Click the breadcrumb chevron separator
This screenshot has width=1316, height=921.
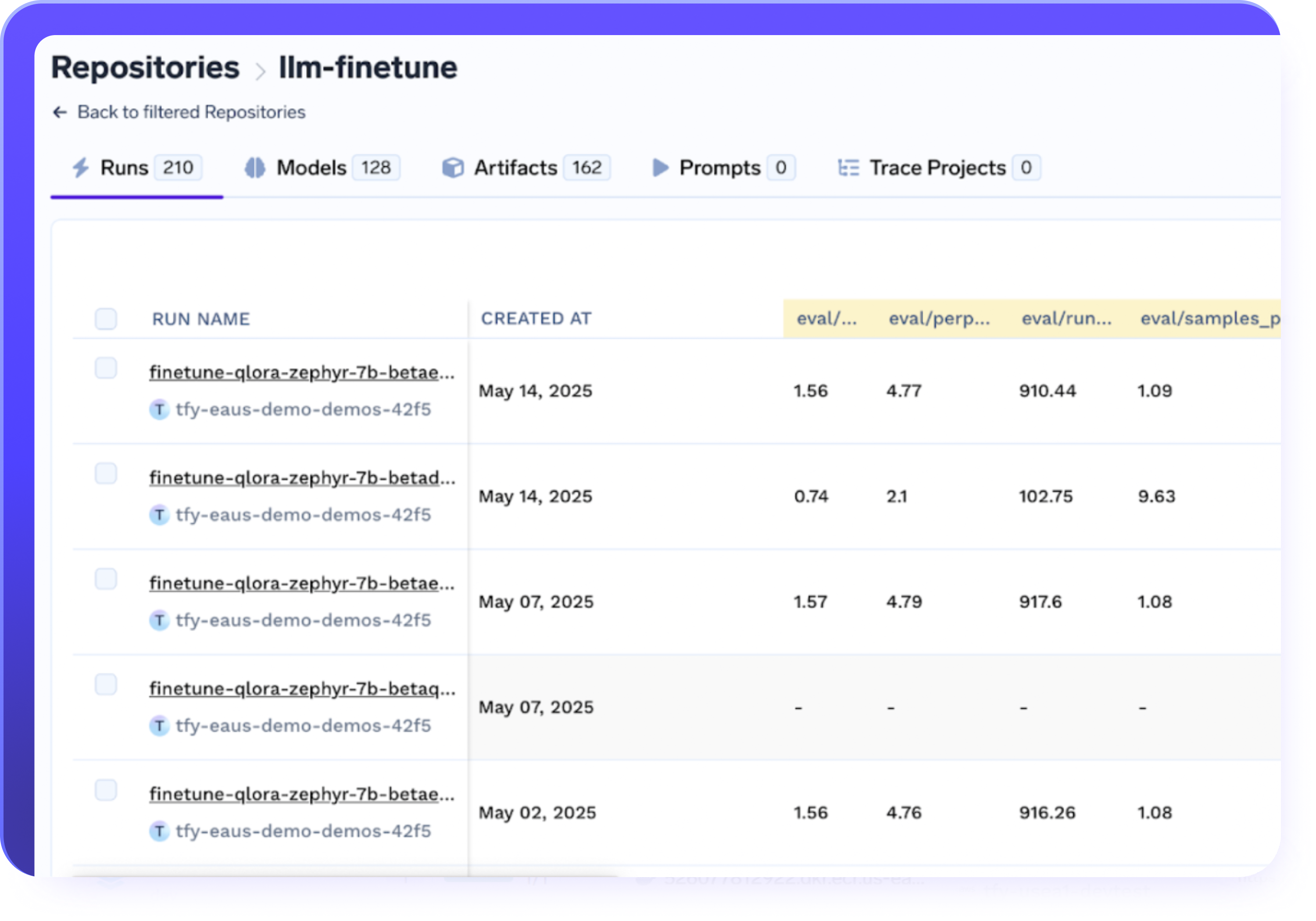(x=260, y=71)
